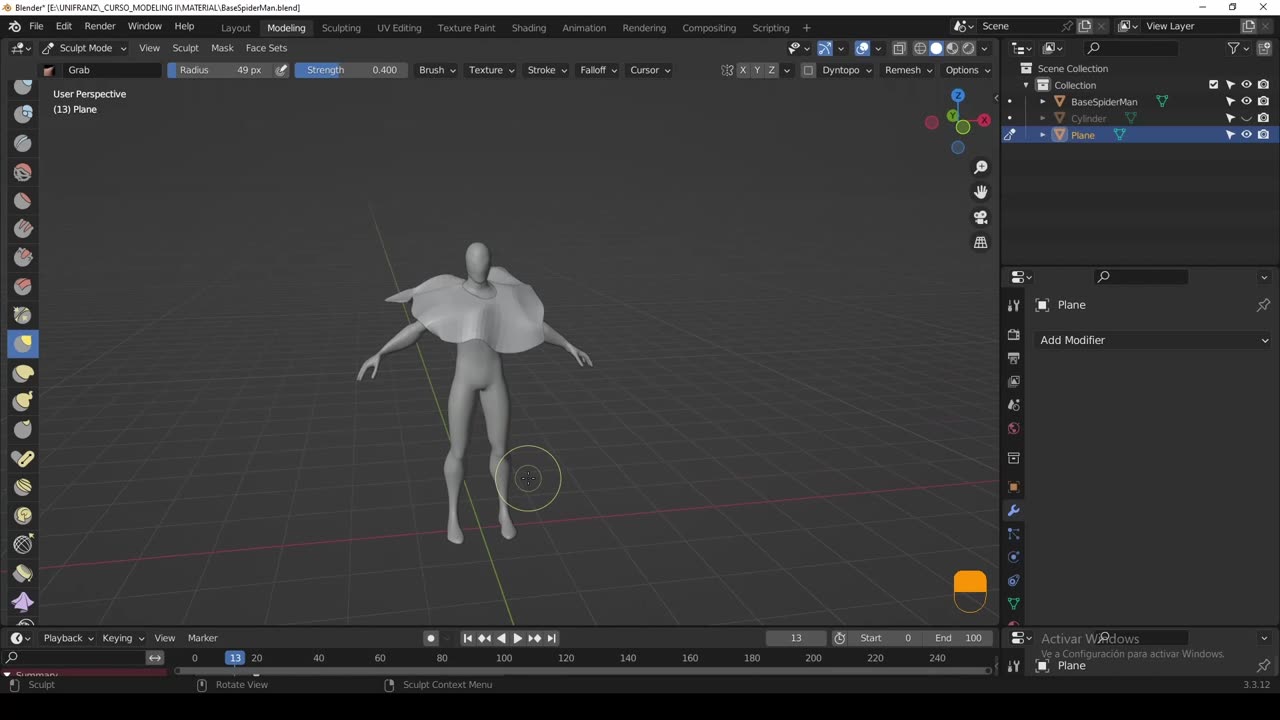This screenshot has height=720, width=1280.
Task: Jump to the timeline end frame
Action: (x=551, y=638)
